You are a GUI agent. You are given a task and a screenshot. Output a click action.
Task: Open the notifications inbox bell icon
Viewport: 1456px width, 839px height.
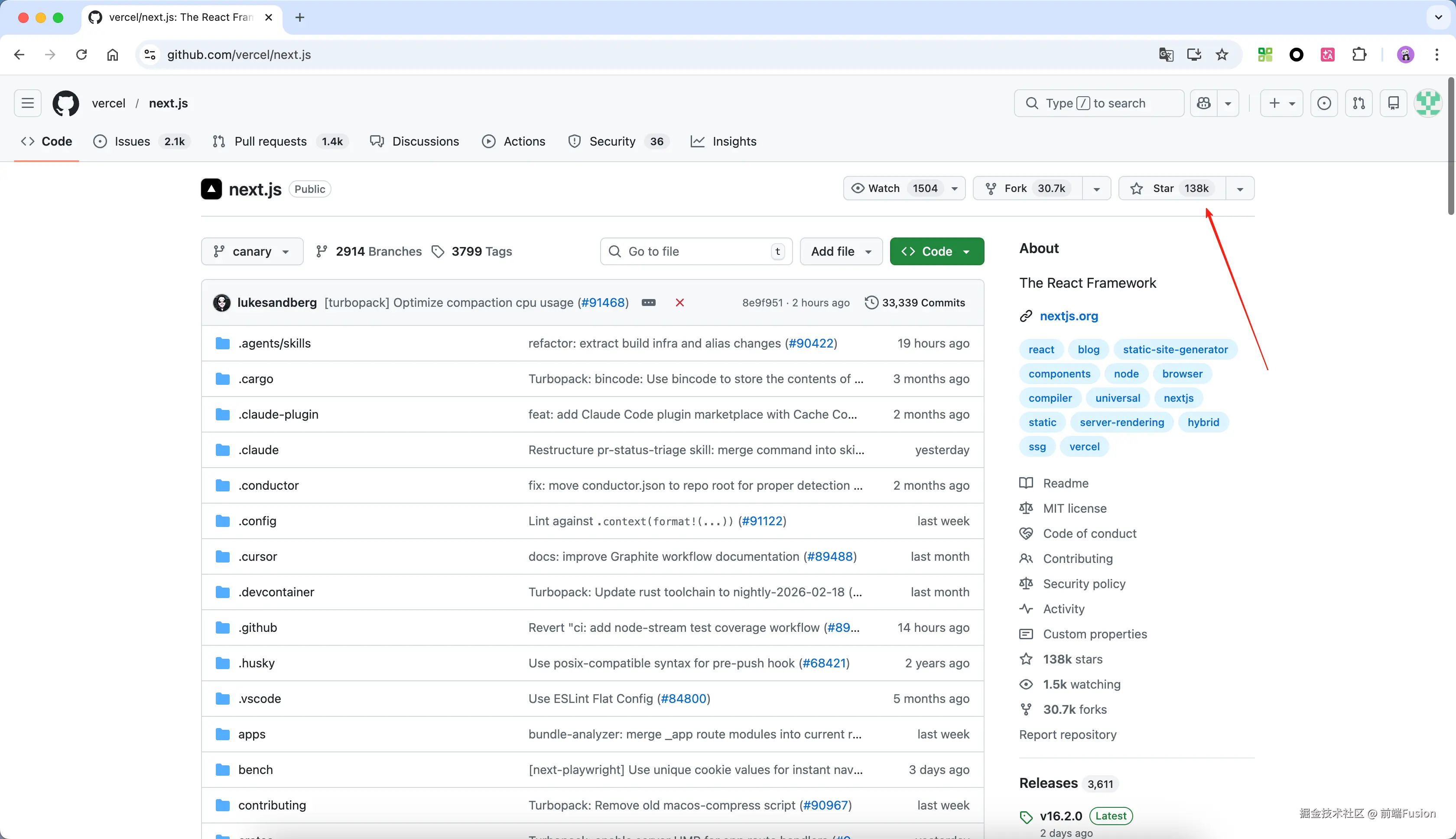[1393, 103]
